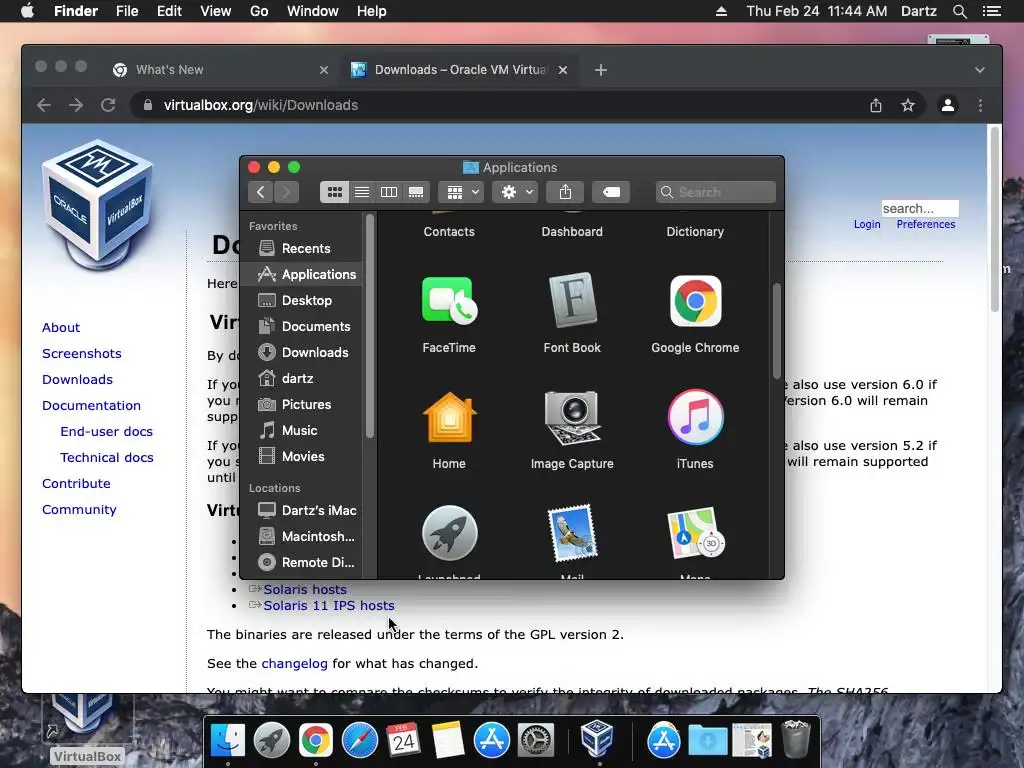This screenshot has height=768, width=1024.
Task: Open Music in Finder sidebar
Action: click(x=301, y=430)
